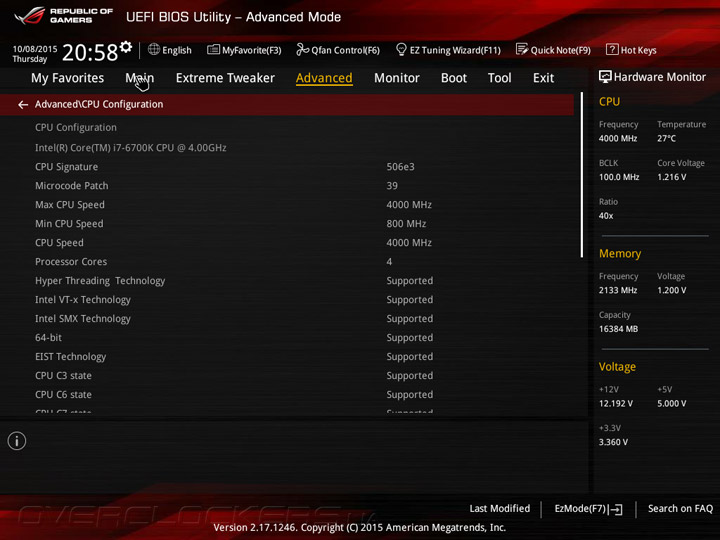720x540 pixels.
Task: Launch Qfan Control(F6)
Action: (338, 50)
